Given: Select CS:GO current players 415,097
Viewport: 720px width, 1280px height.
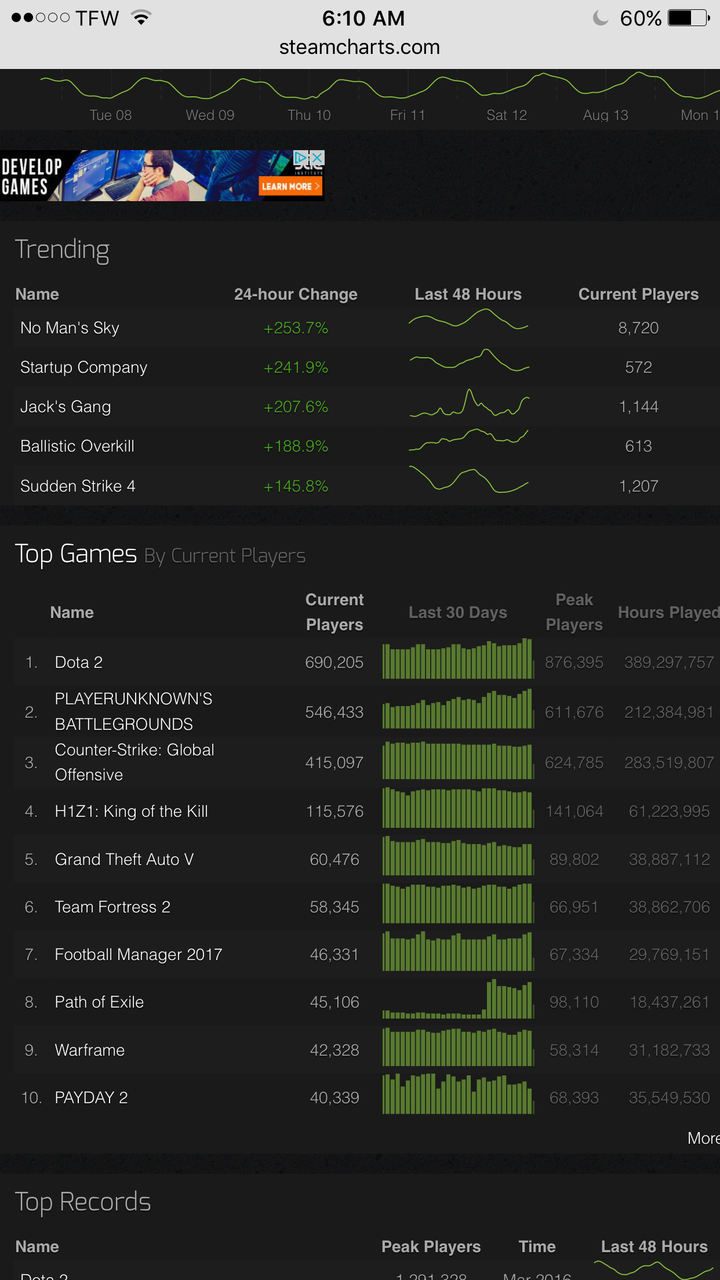Looking at the screenshot, I should point(334,762).
